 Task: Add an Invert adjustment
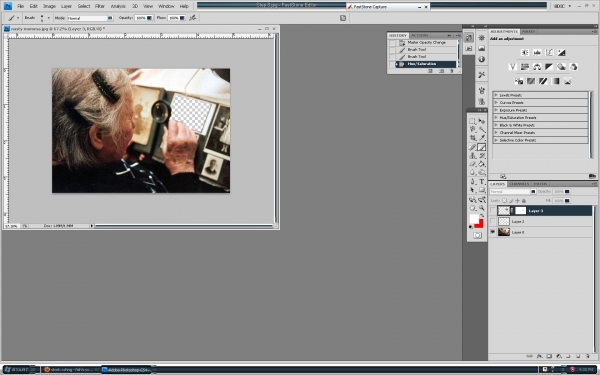[x=519, y=81]
